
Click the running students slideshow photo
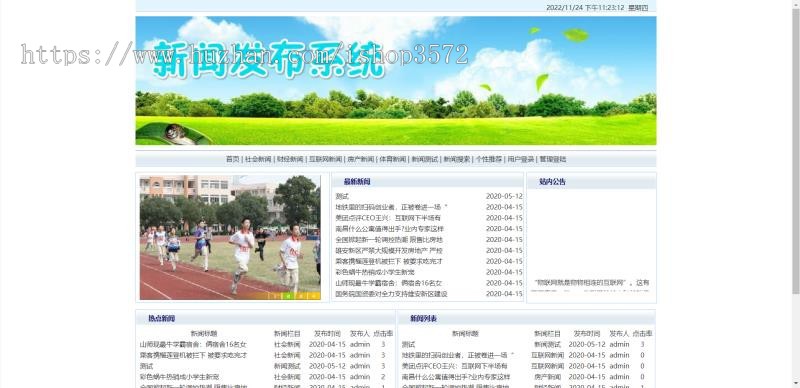(x=230, y=237)
